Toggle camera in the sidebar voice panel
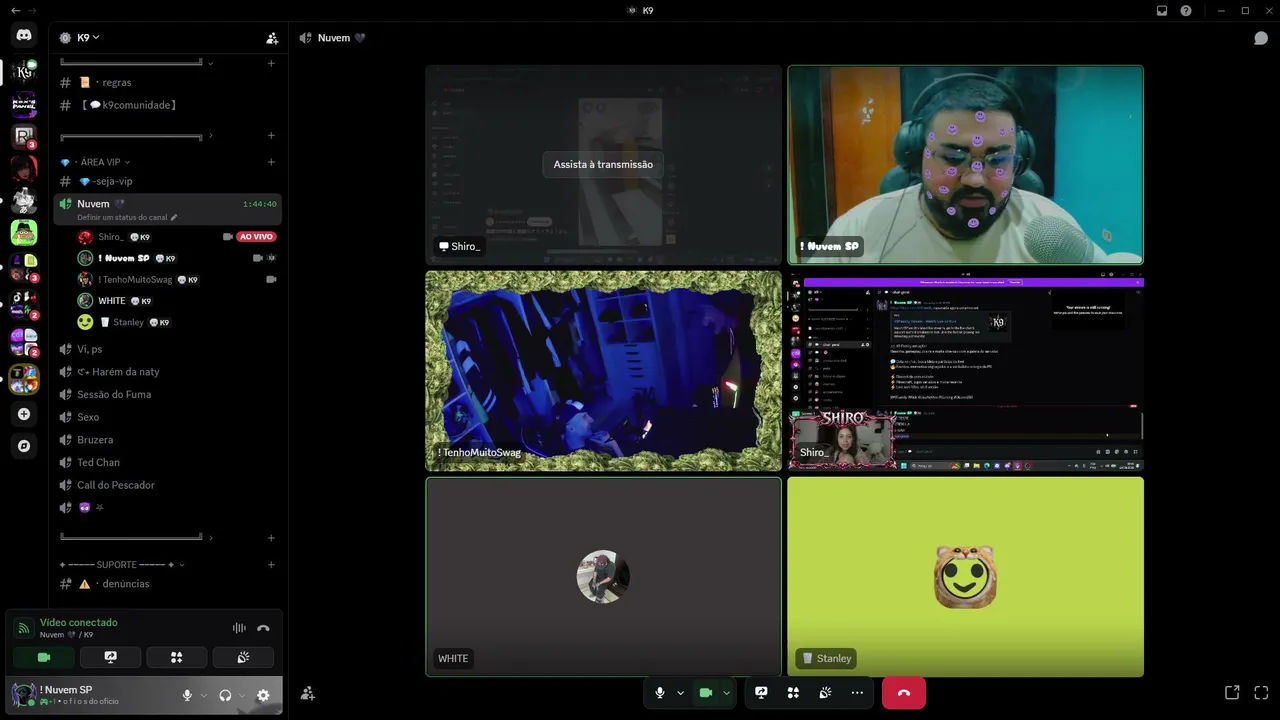The height and width of the screenshot is (720, 1280). [44, 657]
